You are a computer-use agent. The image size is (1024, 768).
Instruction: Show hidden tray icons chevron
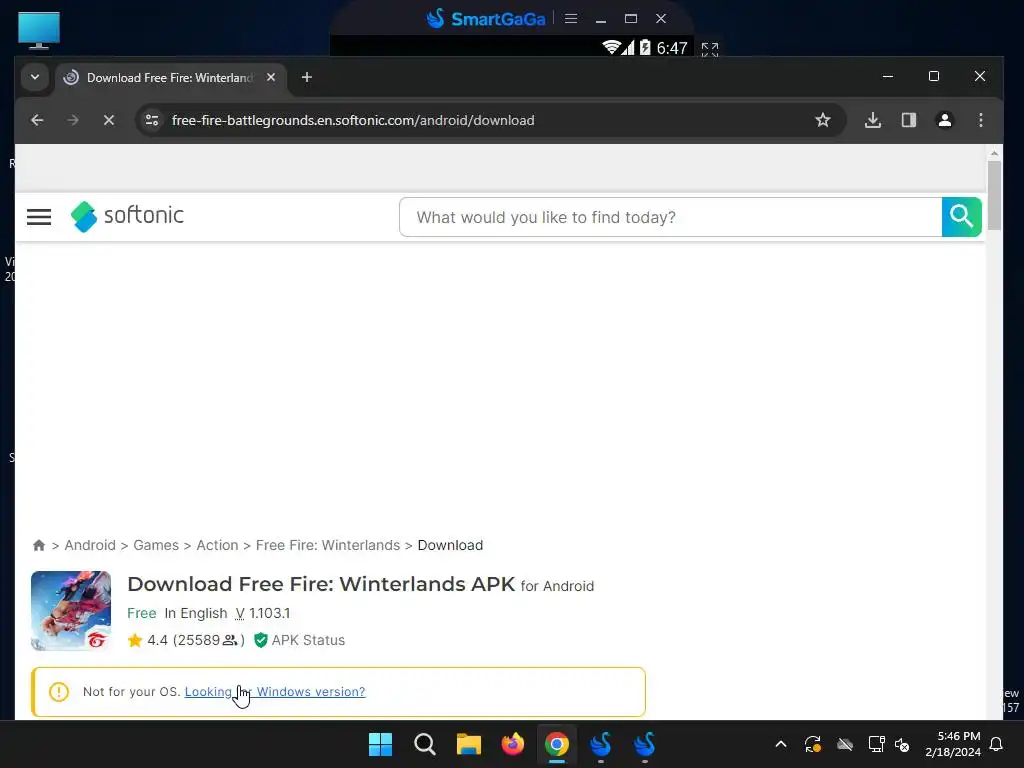(781, 744)
